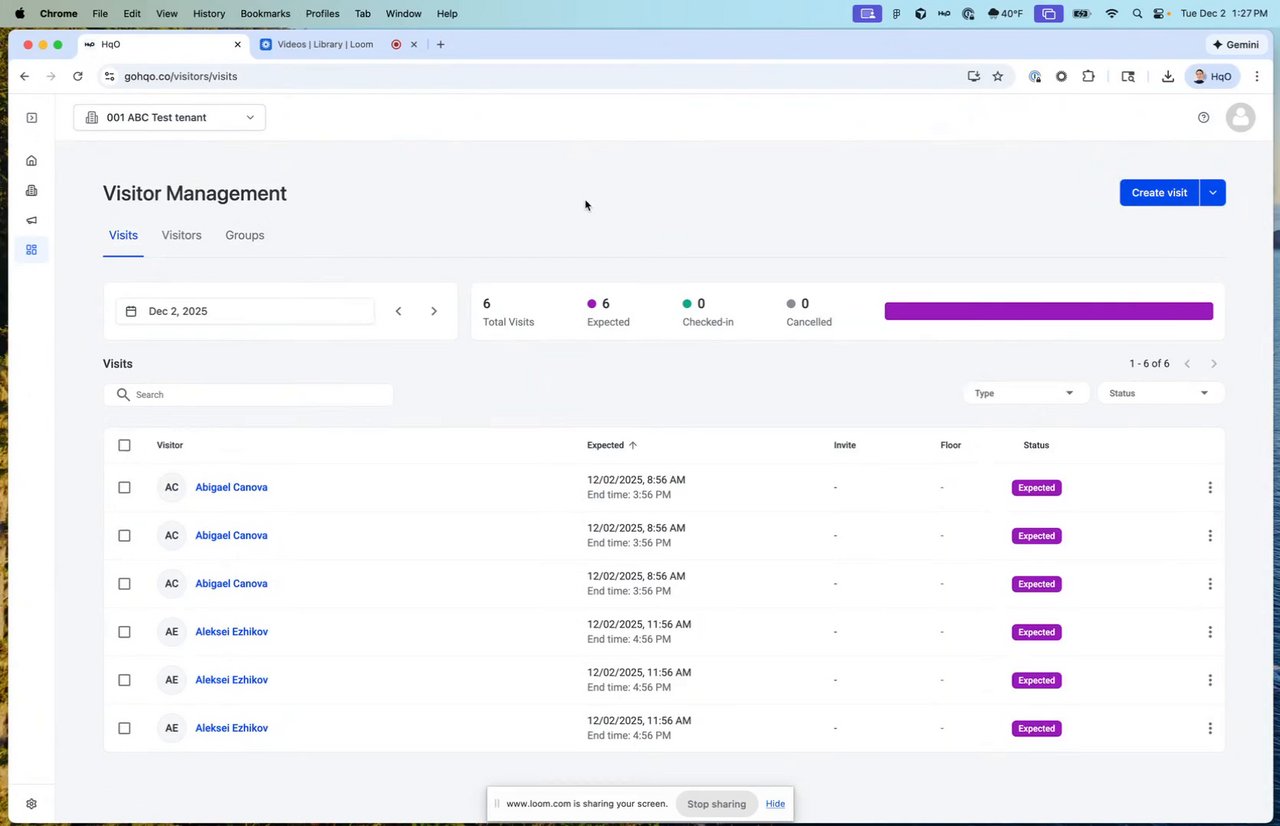Bookmark this page with the star icon
The height and width of the screenshot is (826, 1280).
coord(998,76)
